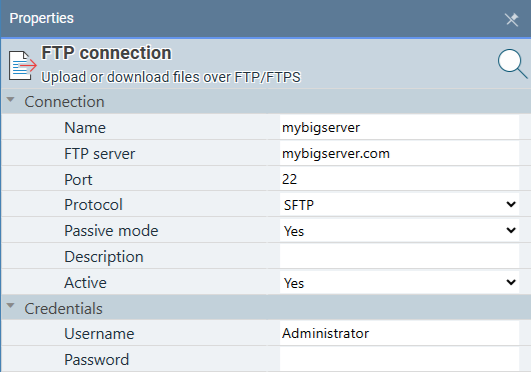The height and width of the screenshot is (372, 531).
Task: Click the FTP connection title text
Action: (106, 53)
